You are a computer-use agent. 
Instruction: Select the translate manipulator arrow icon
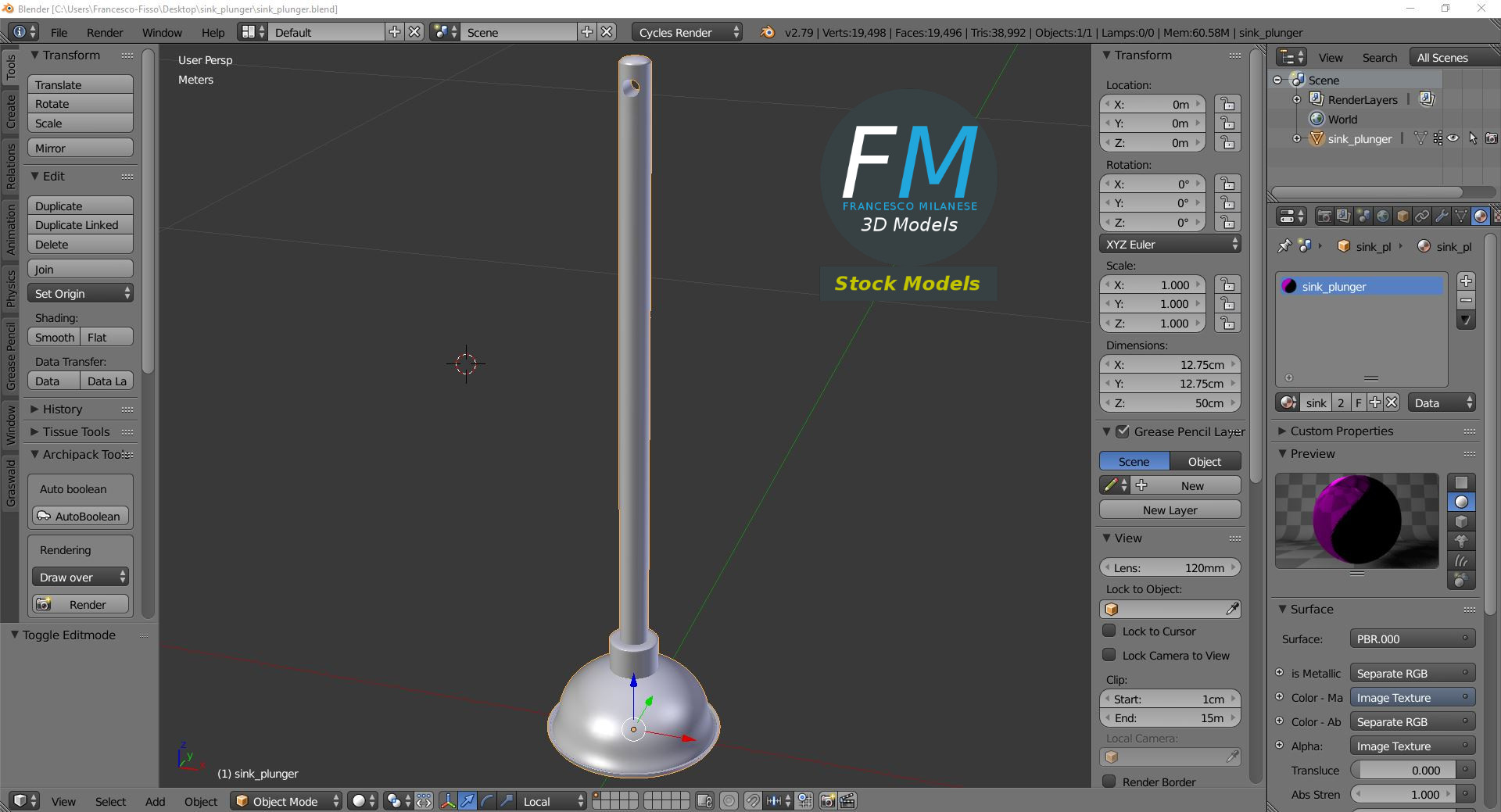[x=467, y=801]
